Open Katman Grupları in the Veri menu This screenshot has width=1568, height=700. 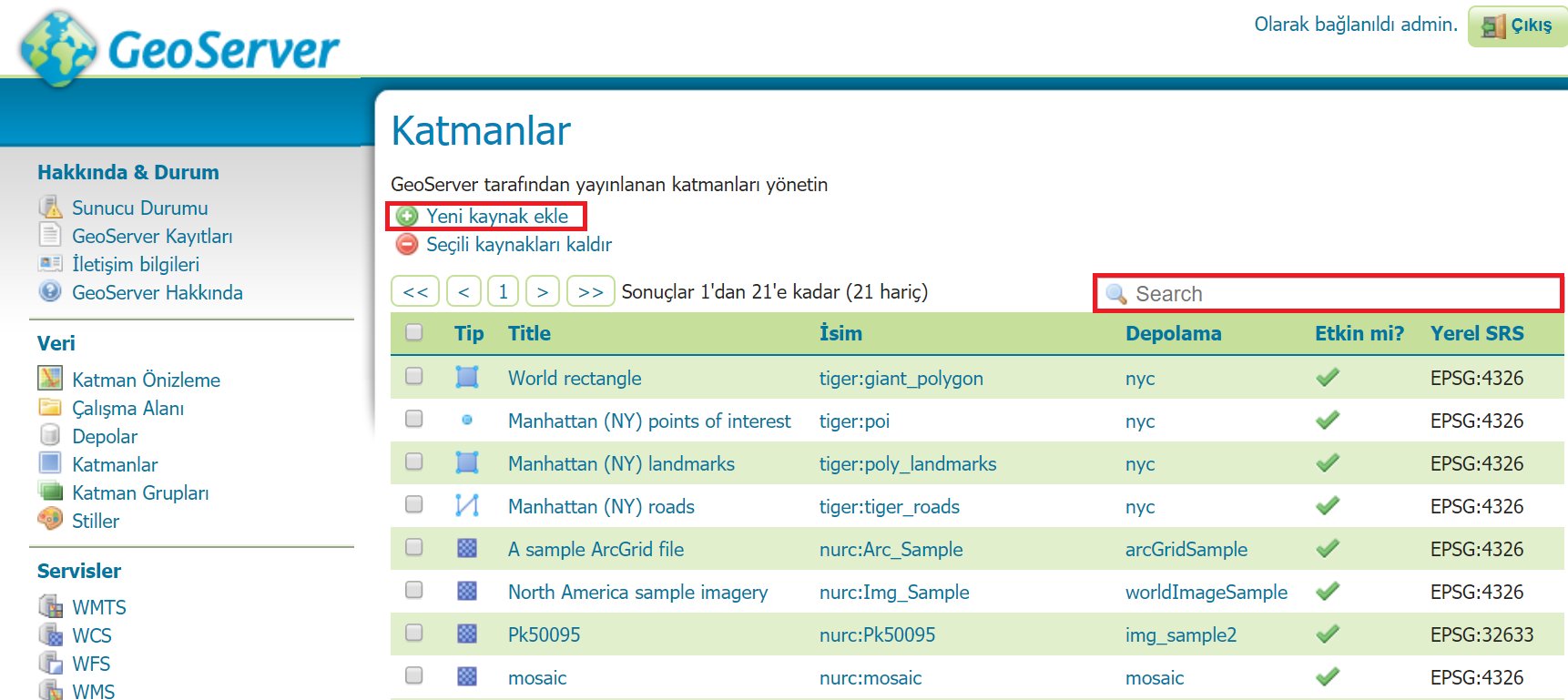[x=140, y=492]
